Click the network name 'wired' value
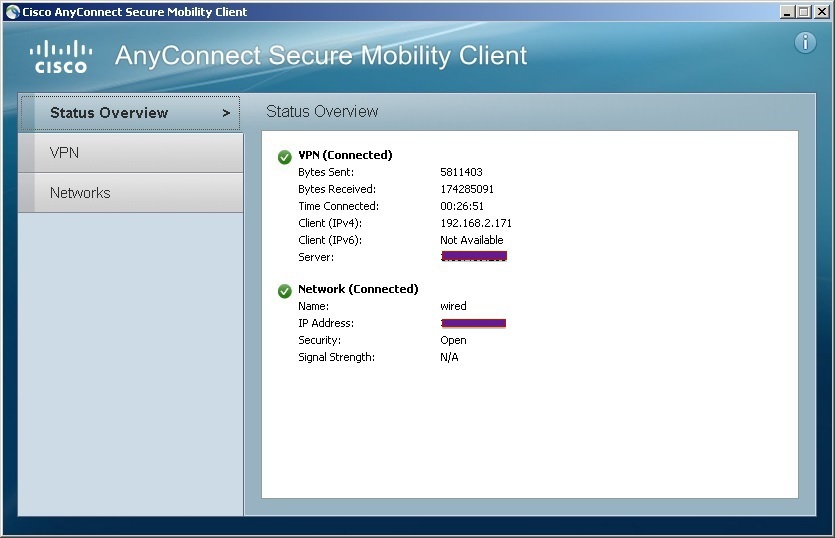 [x=453, y=306]
